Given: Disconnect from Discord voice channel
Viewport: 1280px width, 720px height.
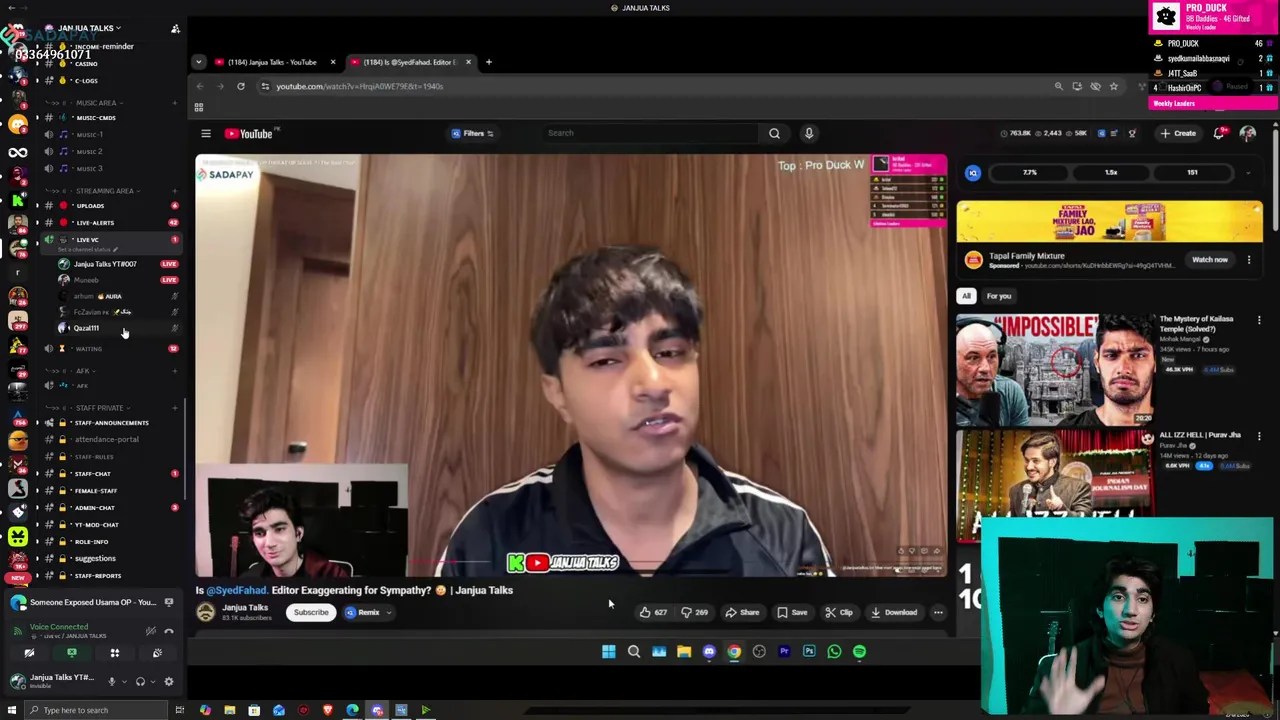Looking at the screenshot, I should (169, 631).
